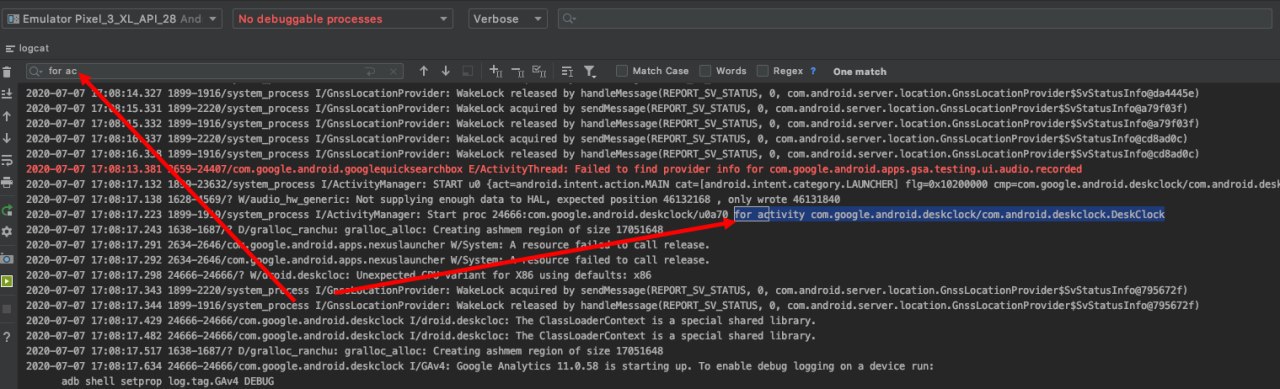Click the 'One match' result label
1280x389 pixels.
click(859, 72)
